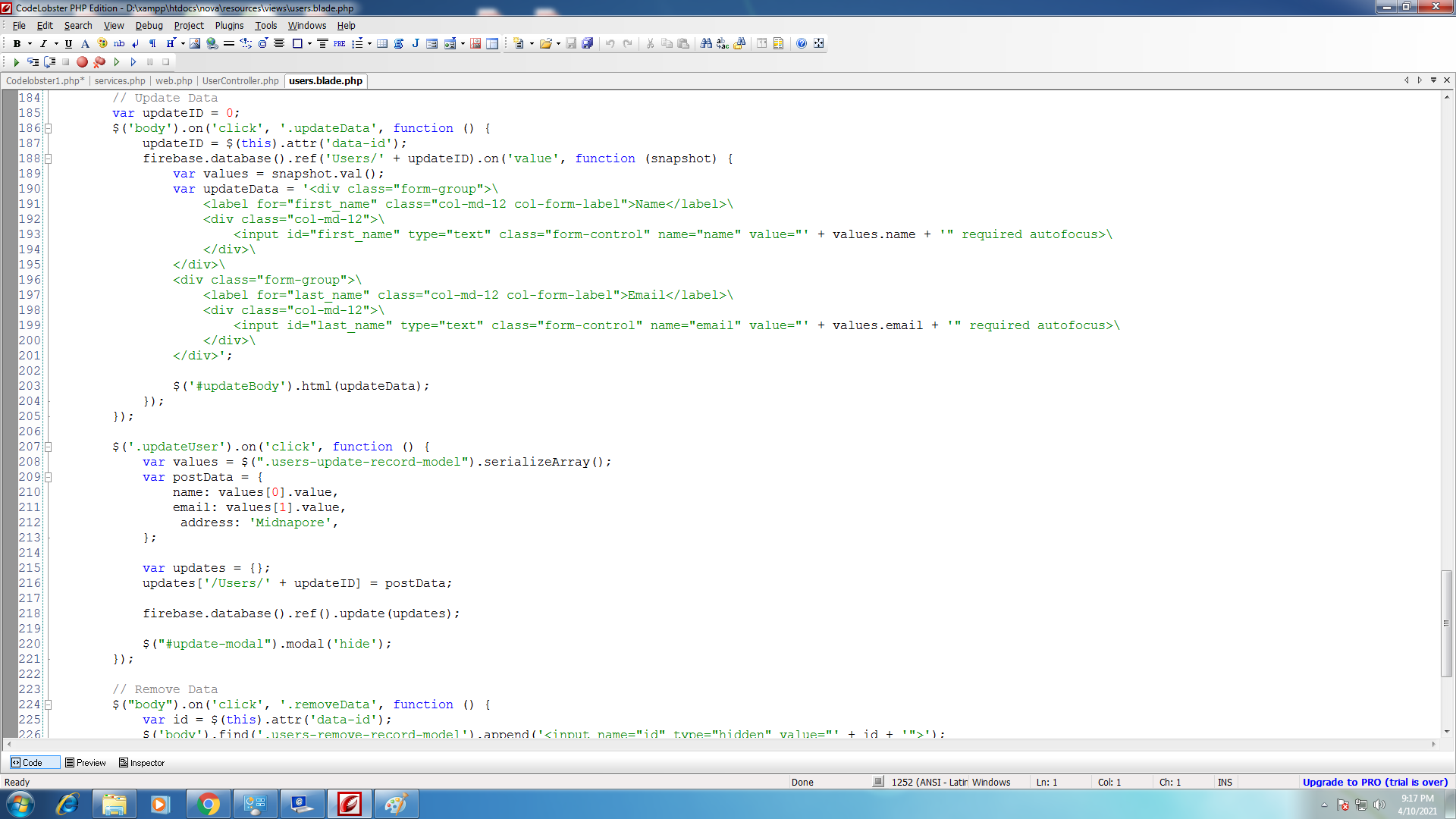The width and height of the screenshot is (1456, 819).
Task: Open the File menu
Action: click(x=19, y=25)
